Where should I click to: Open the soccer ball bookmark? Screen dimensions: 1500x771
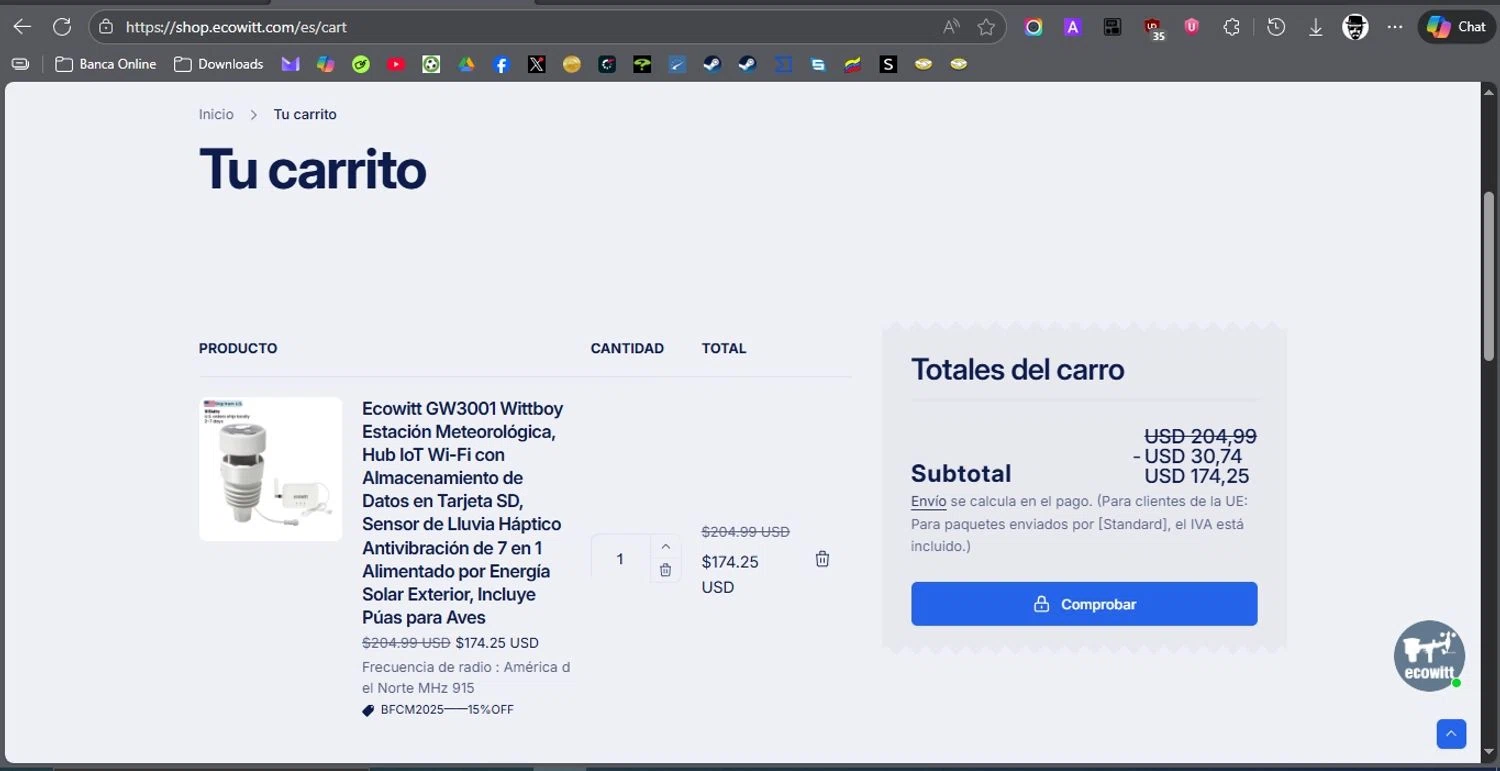[x=431, y=64]
